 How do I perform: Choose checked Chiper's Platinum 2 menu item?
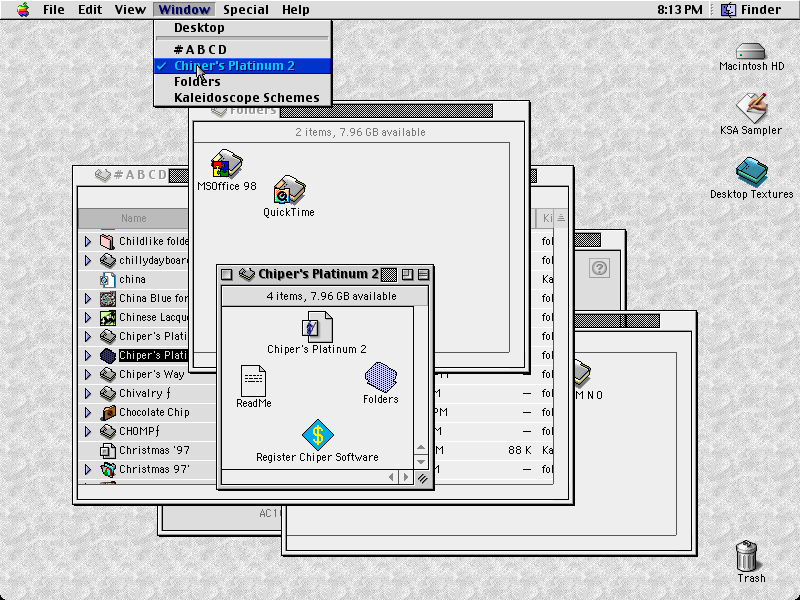(242, 66)
